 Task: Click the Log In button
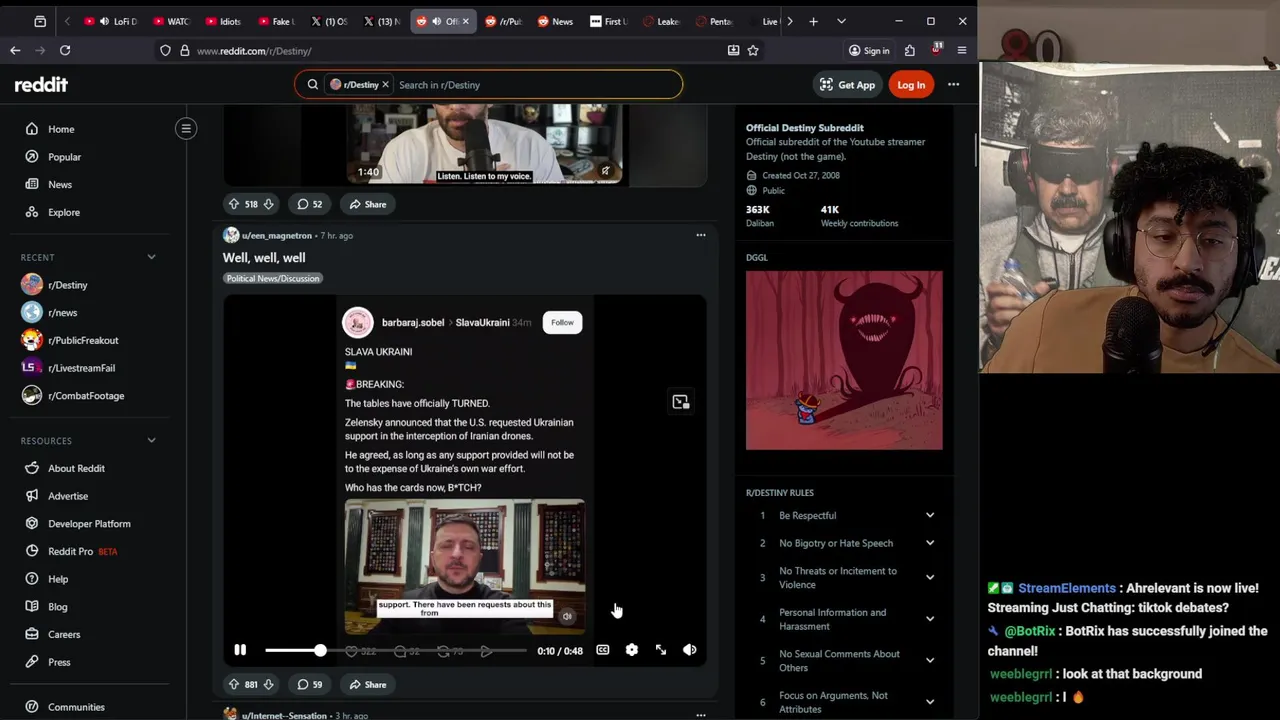click(911, 85)
